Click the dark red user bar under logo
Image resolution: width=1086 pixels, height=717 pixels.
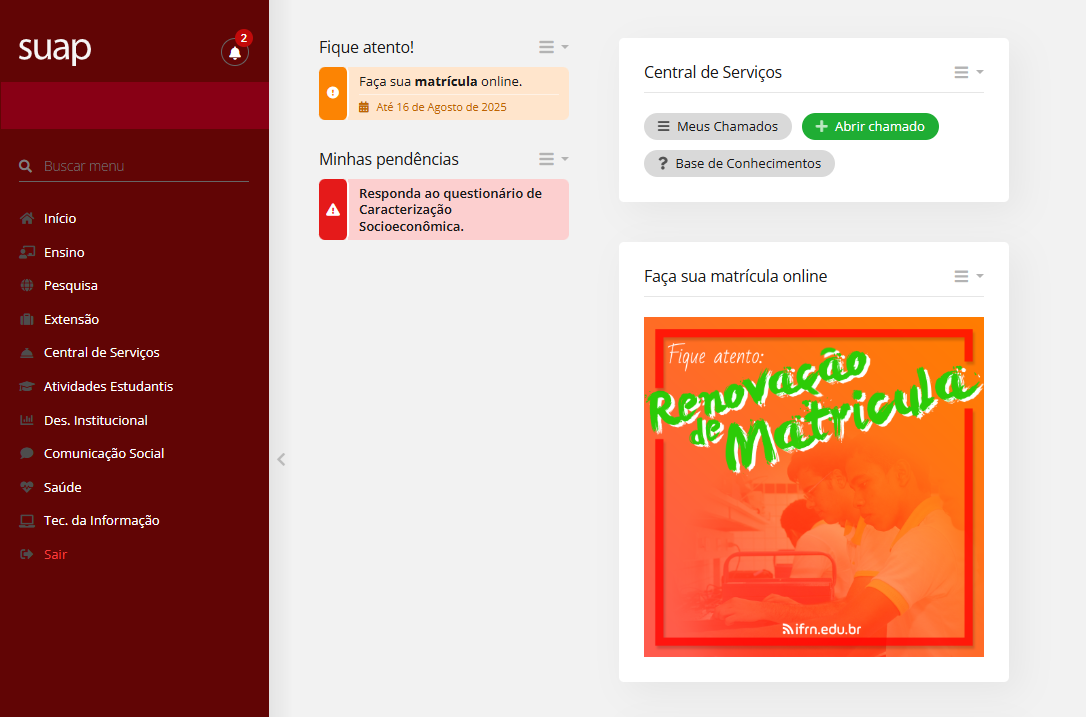[x=134, y=105]
